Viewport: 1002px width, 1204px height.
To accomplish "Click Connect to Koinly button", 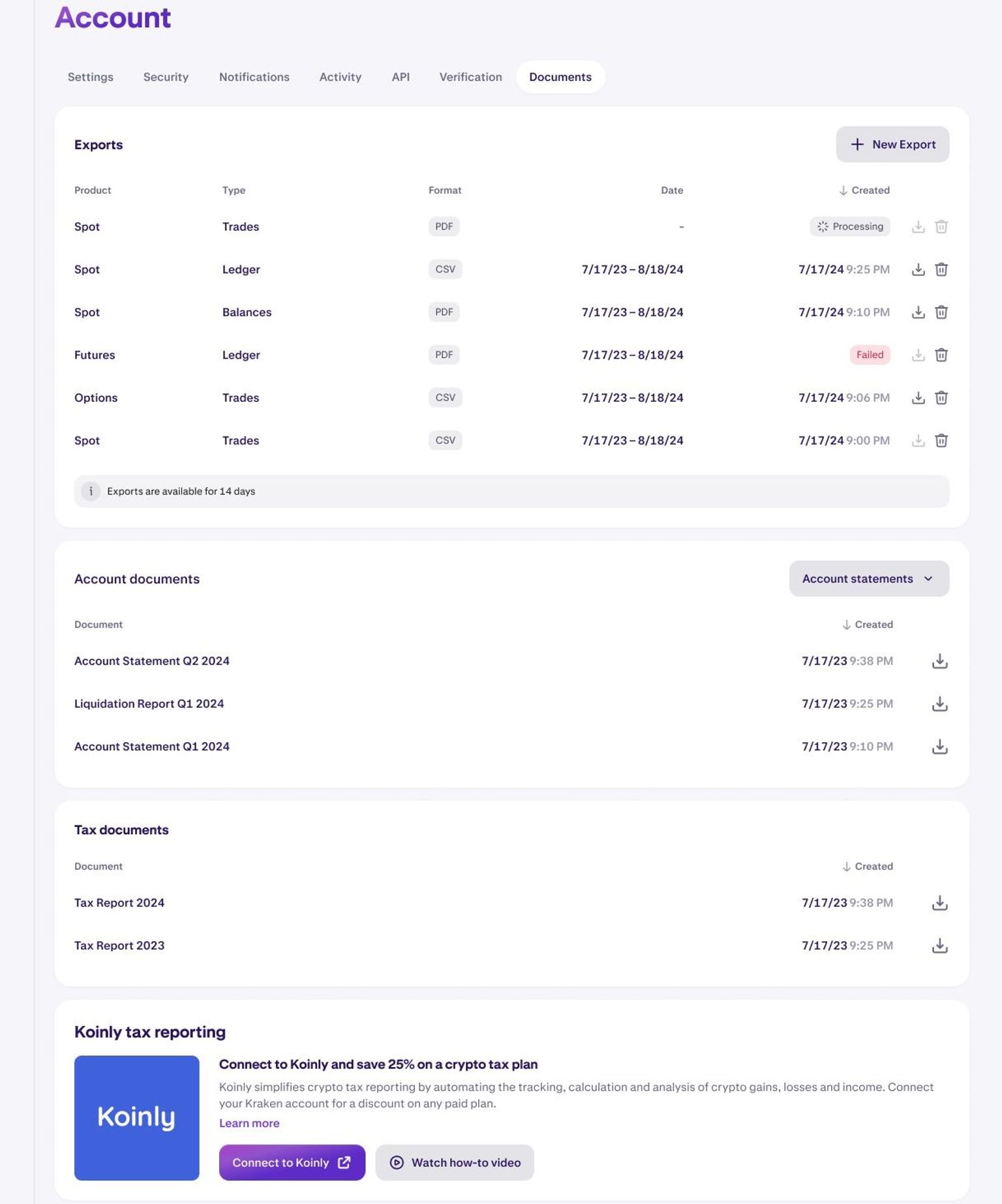I will 292,1162.
